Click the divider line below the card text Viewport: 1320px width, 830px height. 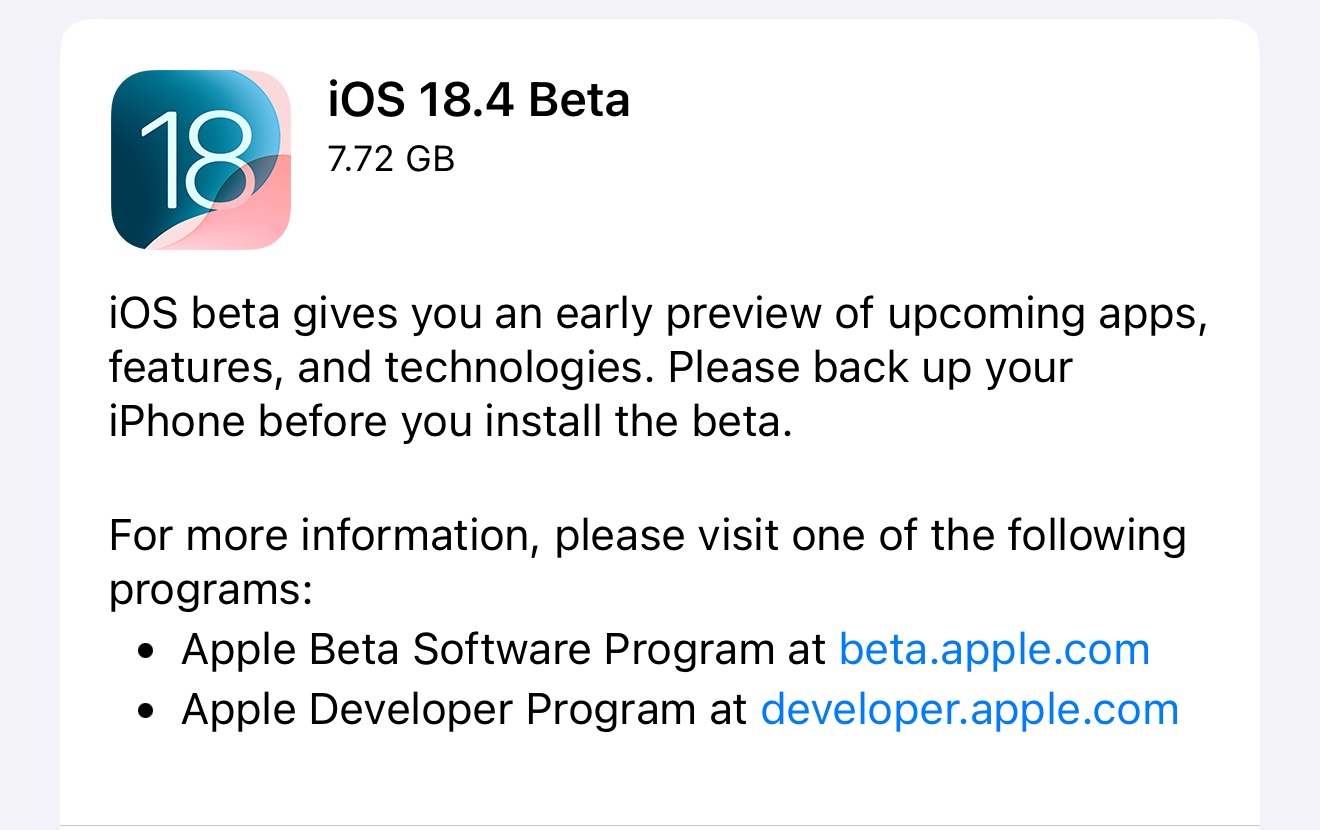tap(660, 826)
